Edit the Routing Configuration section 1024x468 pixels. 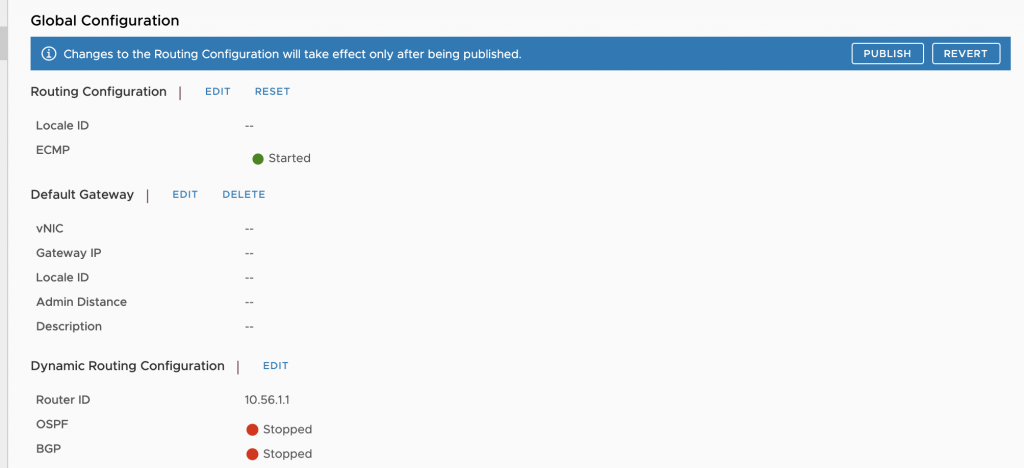click(x=218, y=91)
